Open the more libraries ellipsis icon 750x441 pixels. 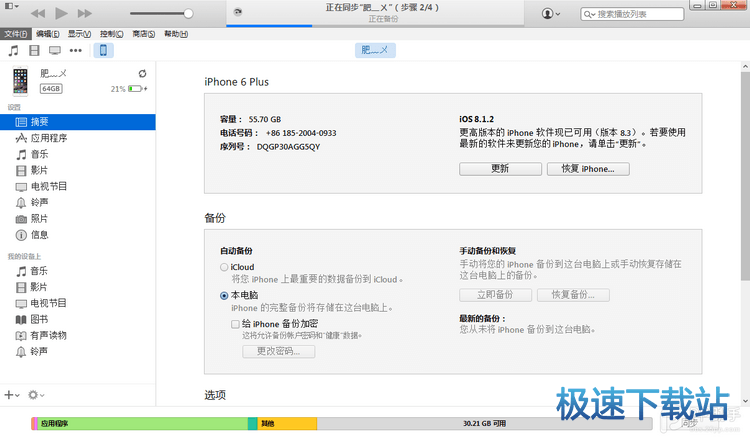click(76, 50)
